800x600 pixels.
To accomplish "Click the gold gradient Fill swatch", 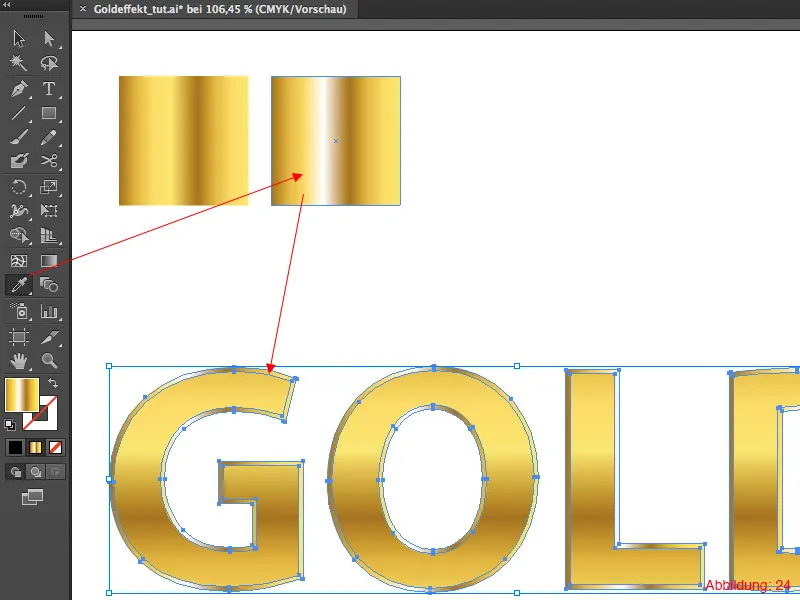I will (x=21, y=394).
